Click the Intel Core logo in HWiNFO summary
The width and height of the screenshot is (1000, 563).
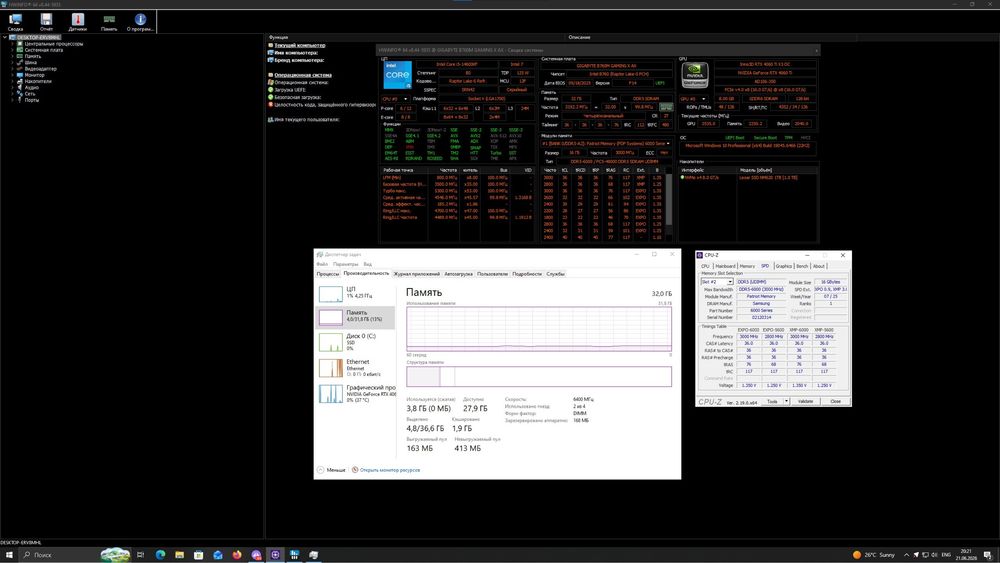[397, 75]
